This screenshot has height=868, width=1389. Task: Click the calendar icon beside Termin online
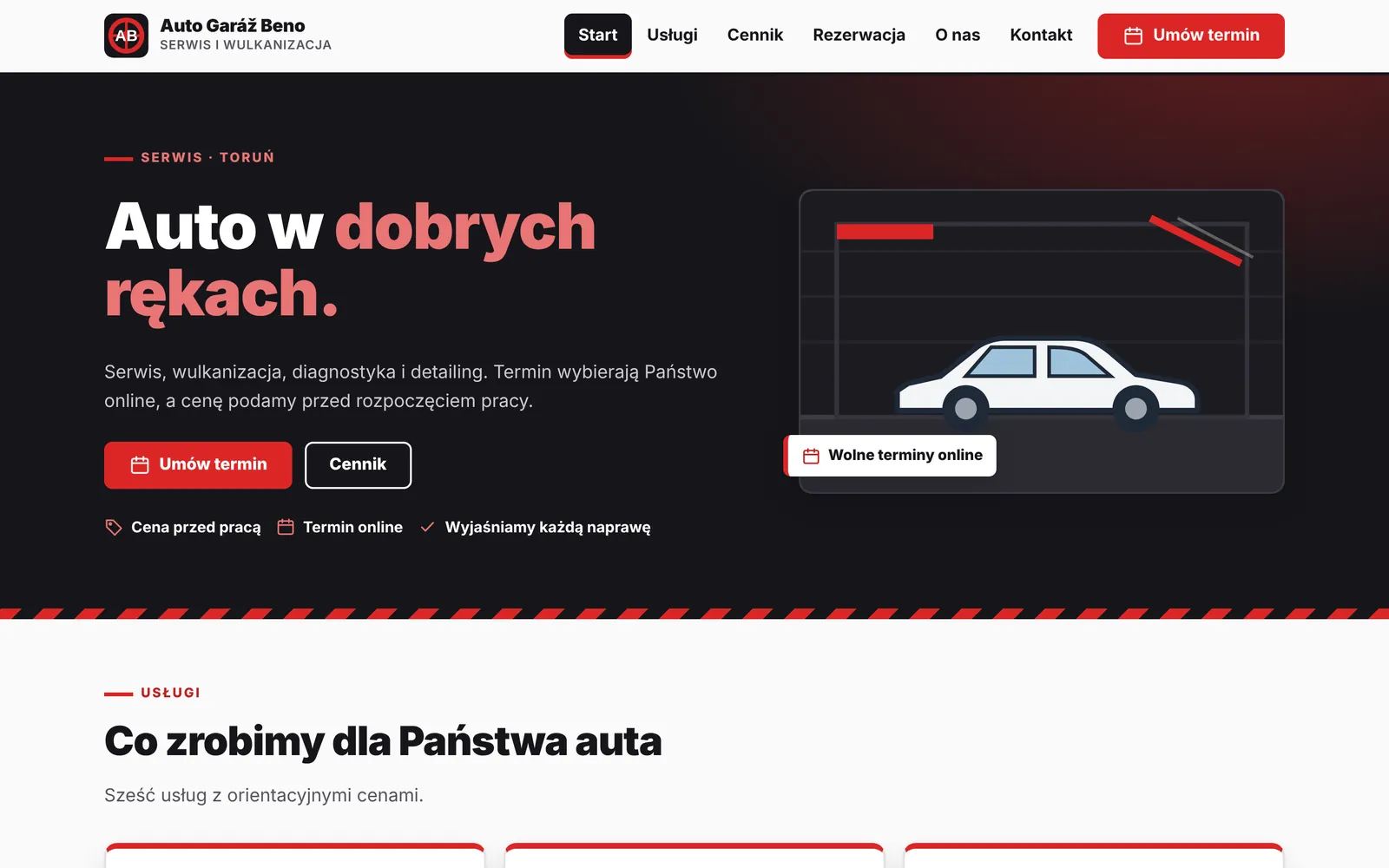point(286,527)
